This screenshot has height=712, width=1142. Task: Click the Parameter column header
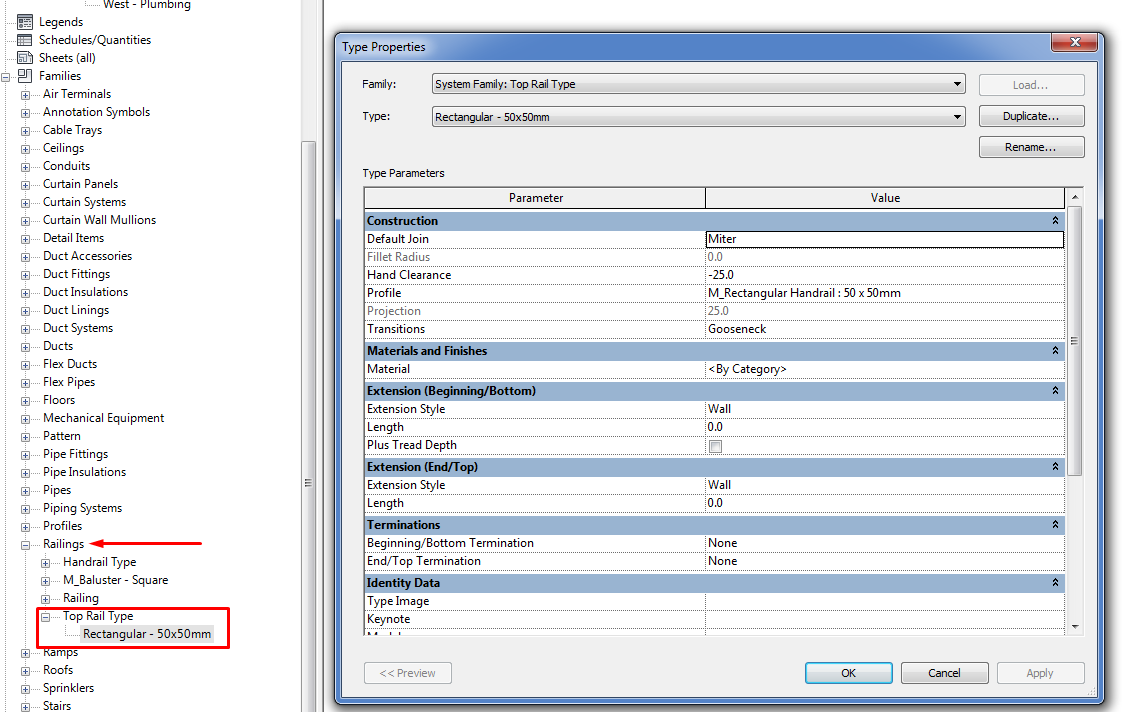[x=535, y=198]
